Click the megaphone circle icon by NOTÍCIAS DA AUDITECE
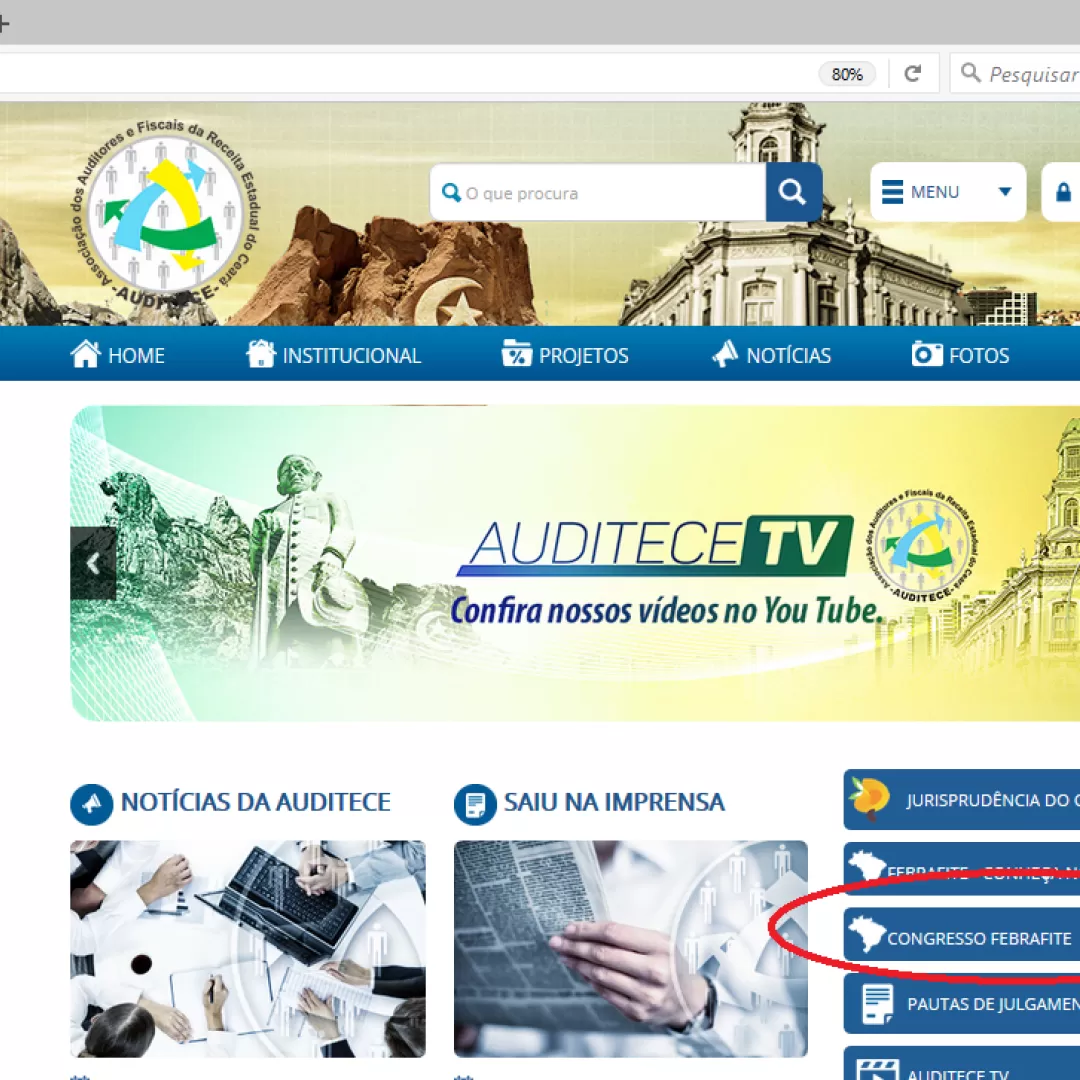1080x1080 pixels. click(x=92, y=804)
